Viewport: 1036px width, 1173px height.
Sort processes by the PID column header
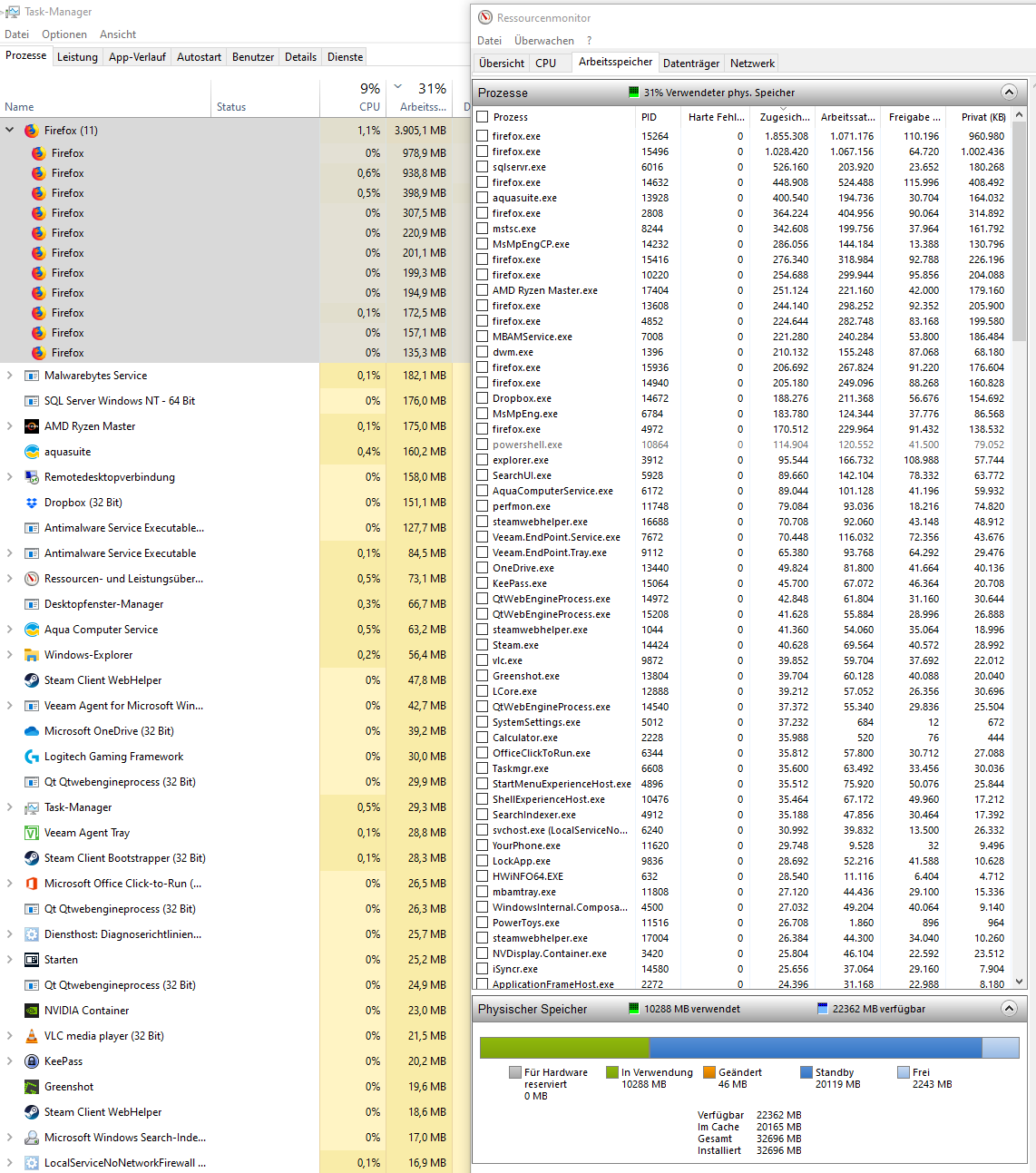[x=657, y=117]
